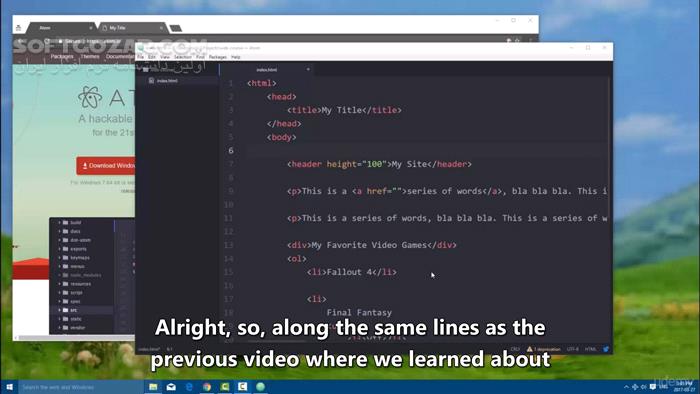
Task: Open the UTF-8 encoding selector
Action: tap(573, 349)
